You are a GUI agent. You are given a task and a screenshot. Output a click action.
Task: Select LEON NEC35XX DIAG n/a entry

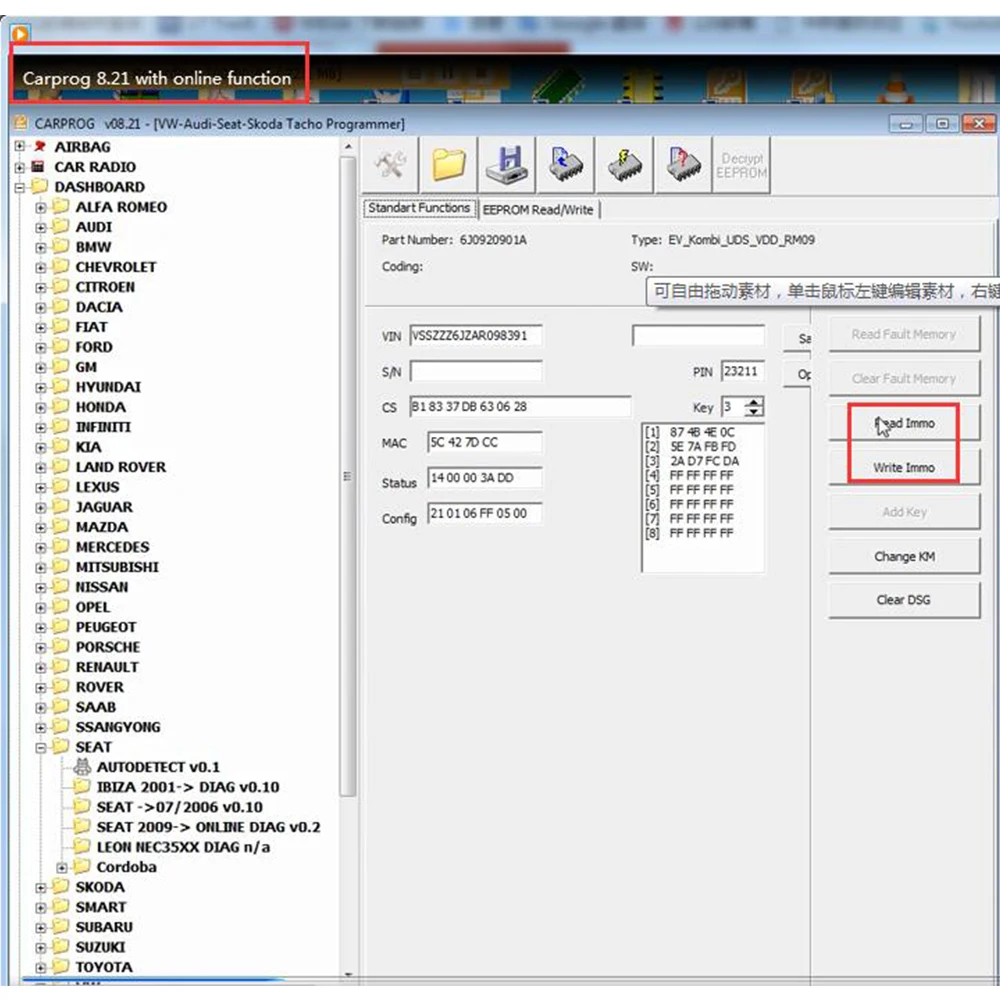pos(183,847)
